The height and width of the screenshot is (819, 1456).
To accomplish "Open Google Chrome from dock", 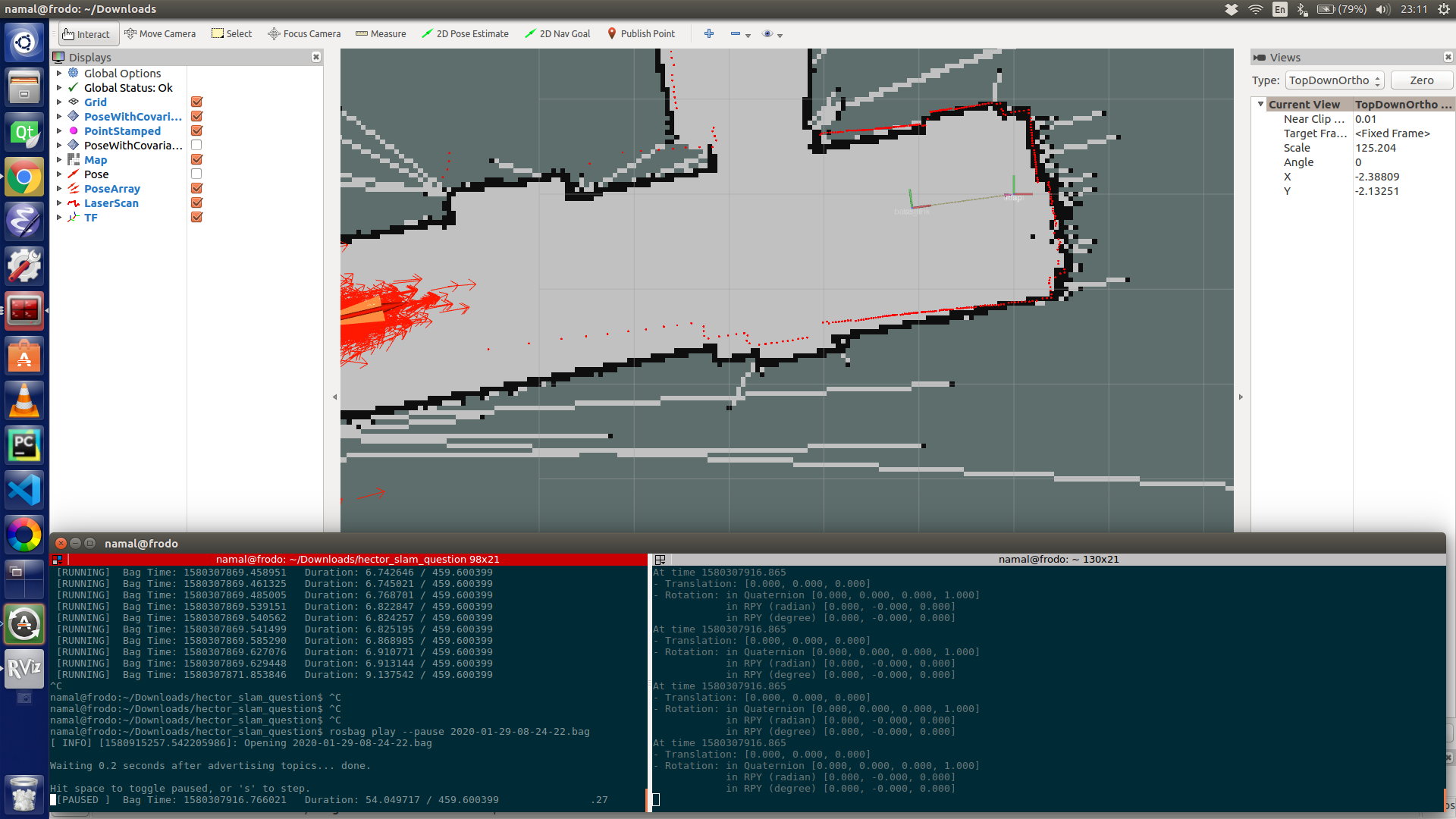I will [x=24, y=178].
